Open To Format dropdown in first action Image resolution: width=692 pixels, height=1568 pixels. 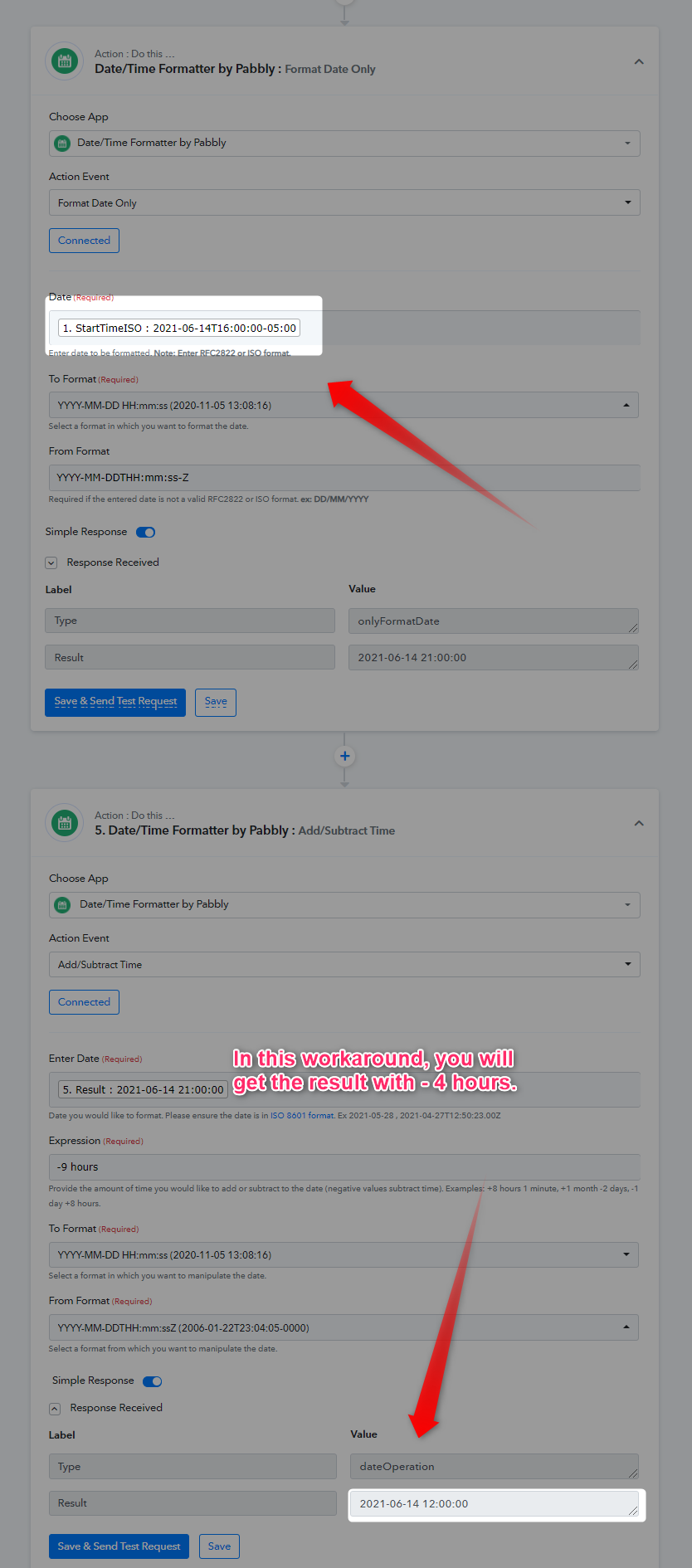344,405
